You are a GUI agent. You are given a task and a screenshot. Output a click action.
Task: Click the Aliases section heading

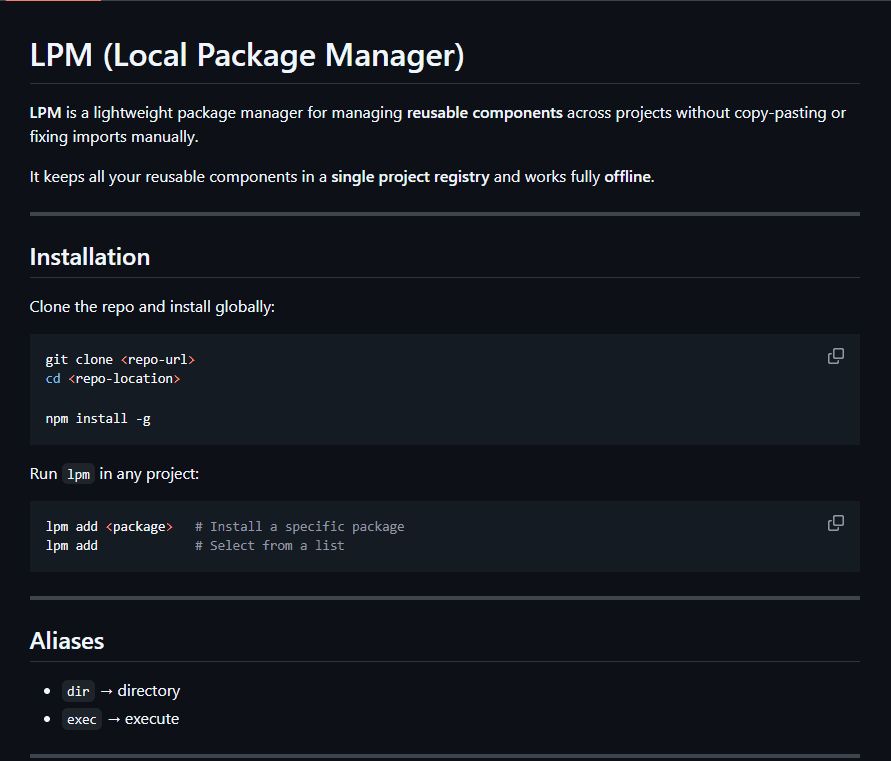[x=67, y=640]
